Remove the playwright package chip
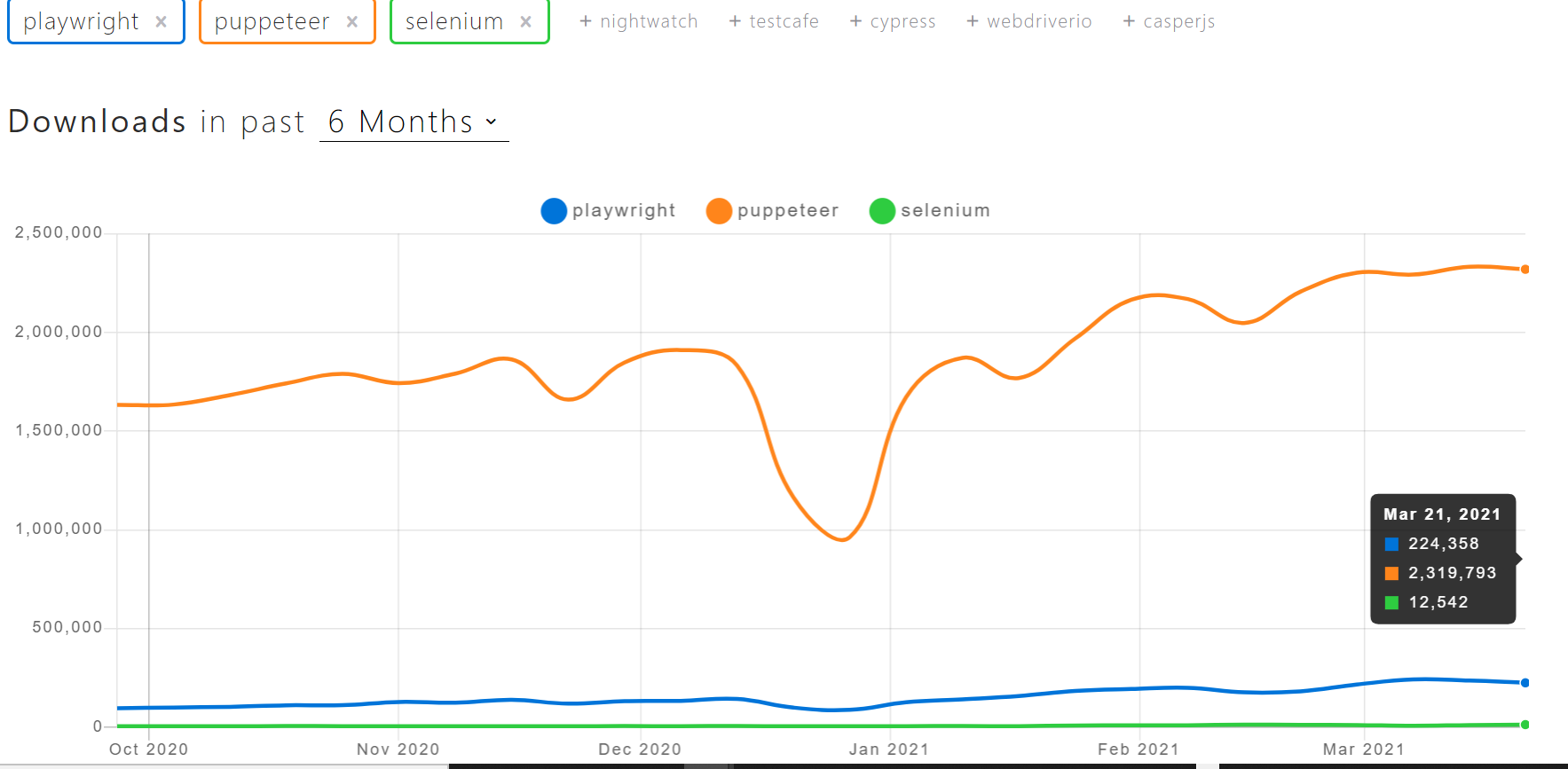 [162, 21]
